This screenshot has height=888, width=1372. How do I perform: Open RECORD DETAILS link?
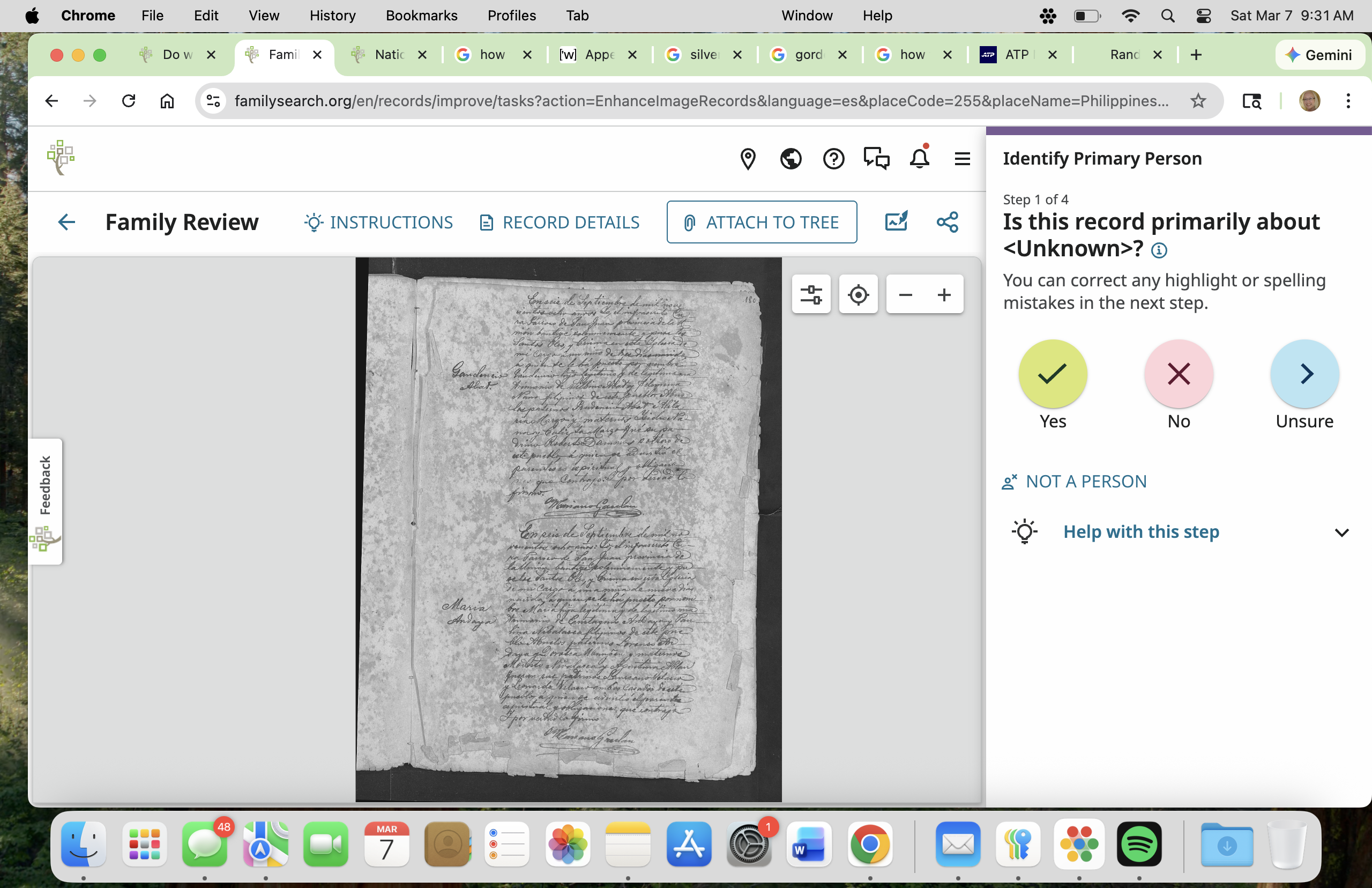[x=559, y=222]
